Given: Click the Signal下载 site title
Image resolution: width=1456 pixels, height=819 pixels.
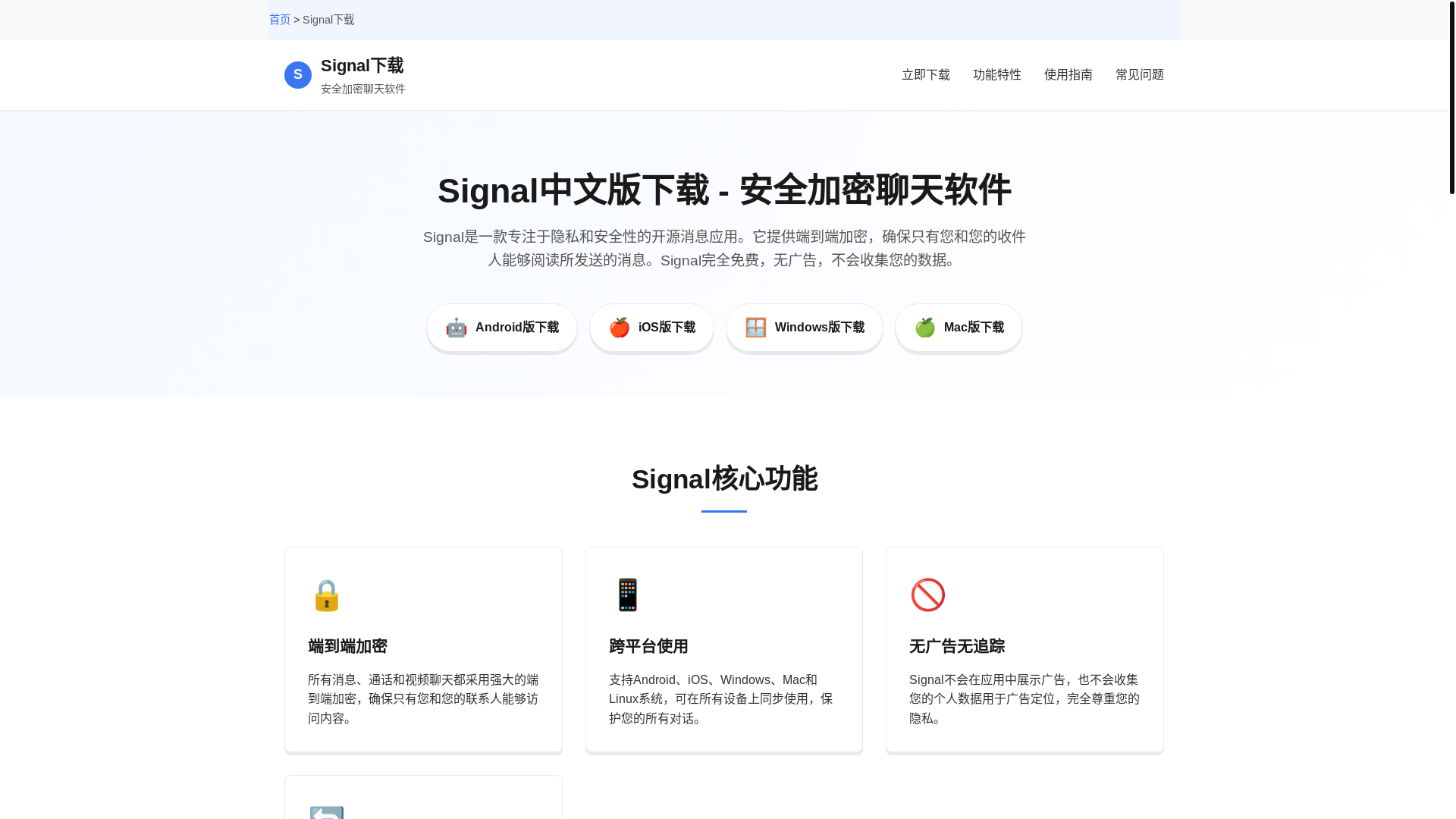Looking at the screenshot, I should click(x=362, y=66).
